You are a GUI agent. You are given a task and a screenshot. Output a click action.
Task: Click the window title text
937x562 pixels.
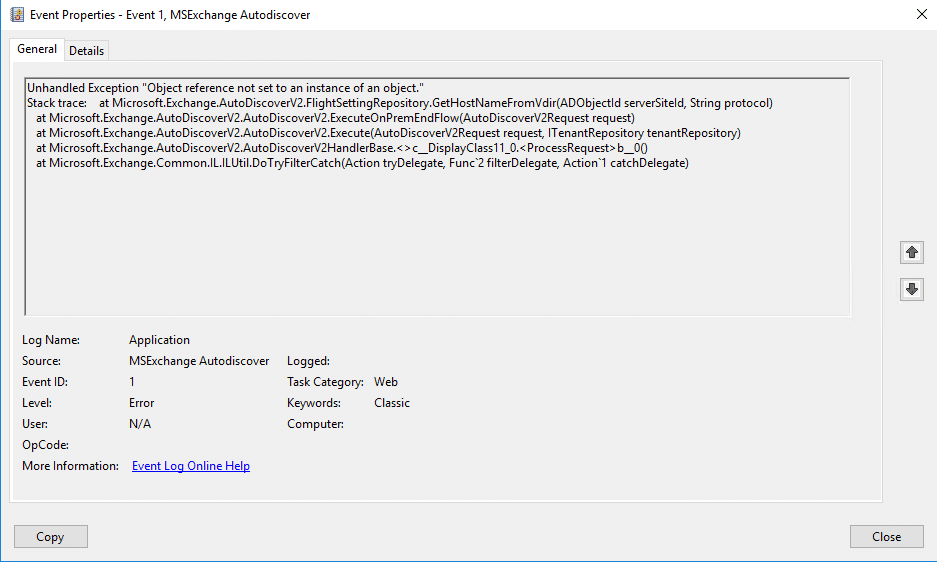tap(170, 14)
